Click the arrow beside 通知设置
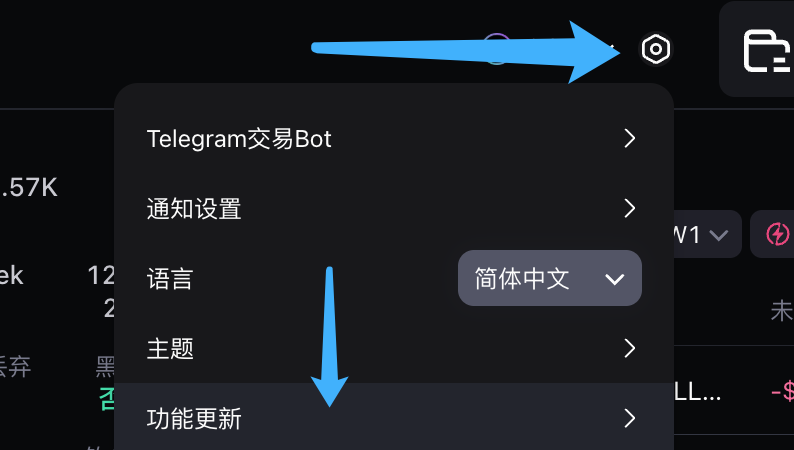Screen dimensions: 794x450 click(629, 208)
